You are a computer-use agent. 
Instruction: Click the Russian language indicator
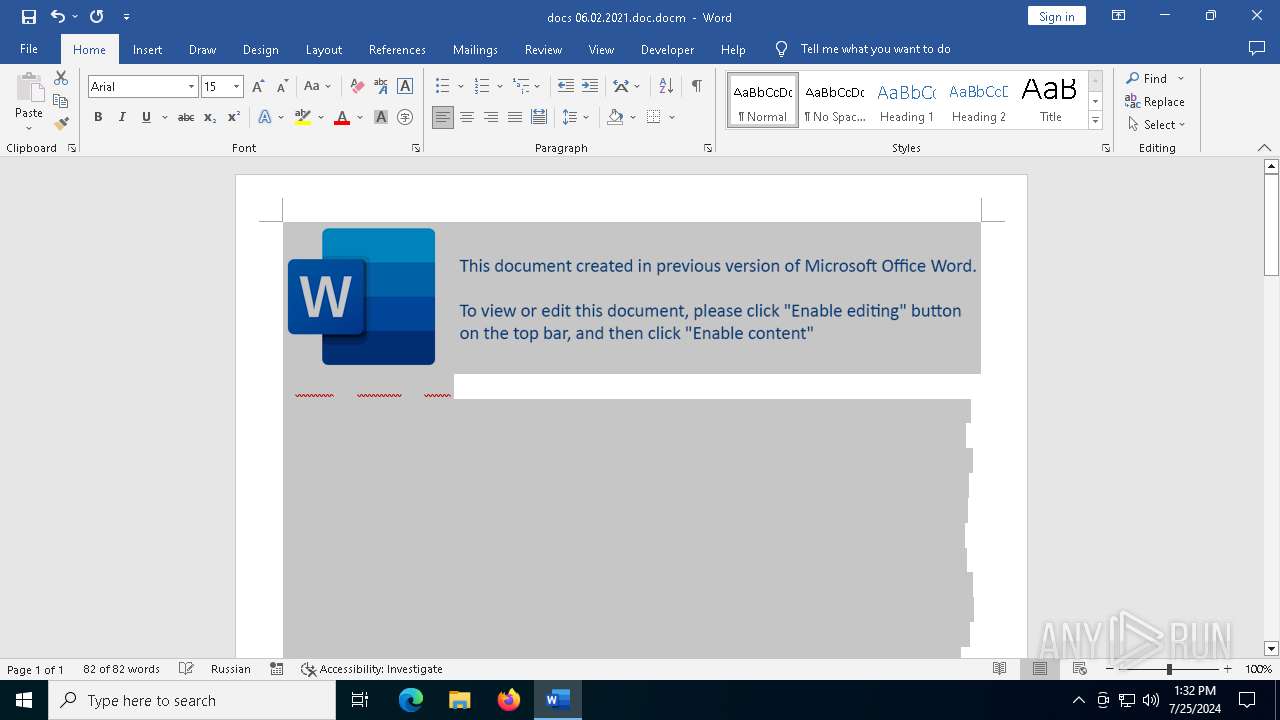[x=231, y=669]
